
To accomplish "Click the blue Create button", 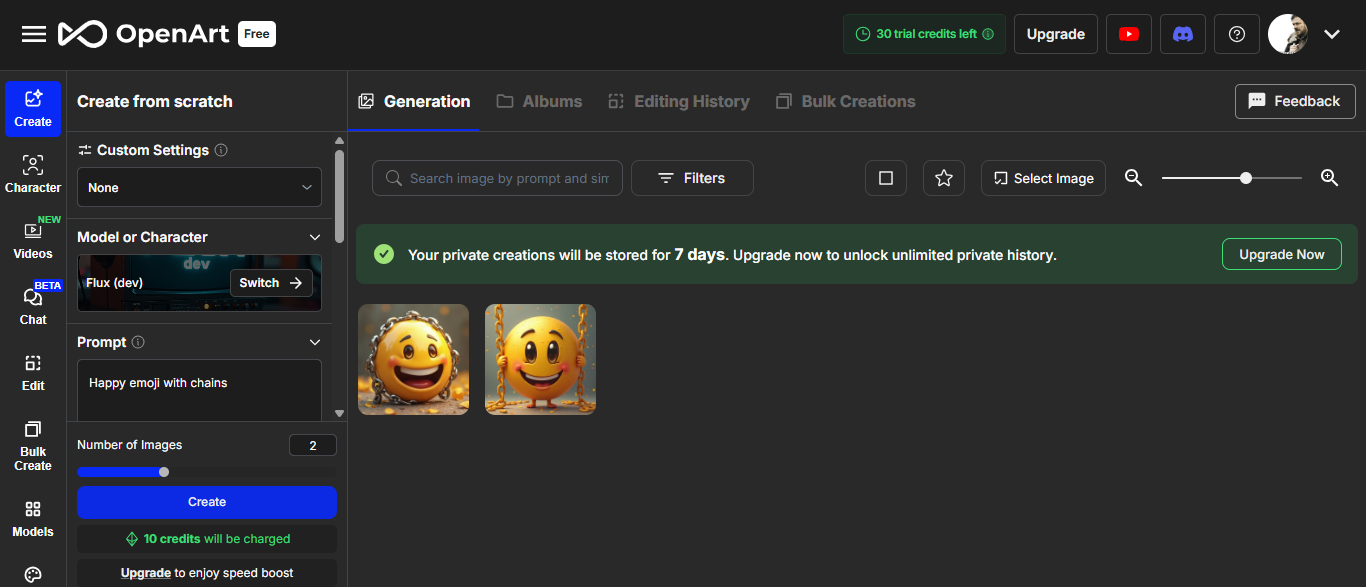I will pyautogui.click(x=207, y=502).
